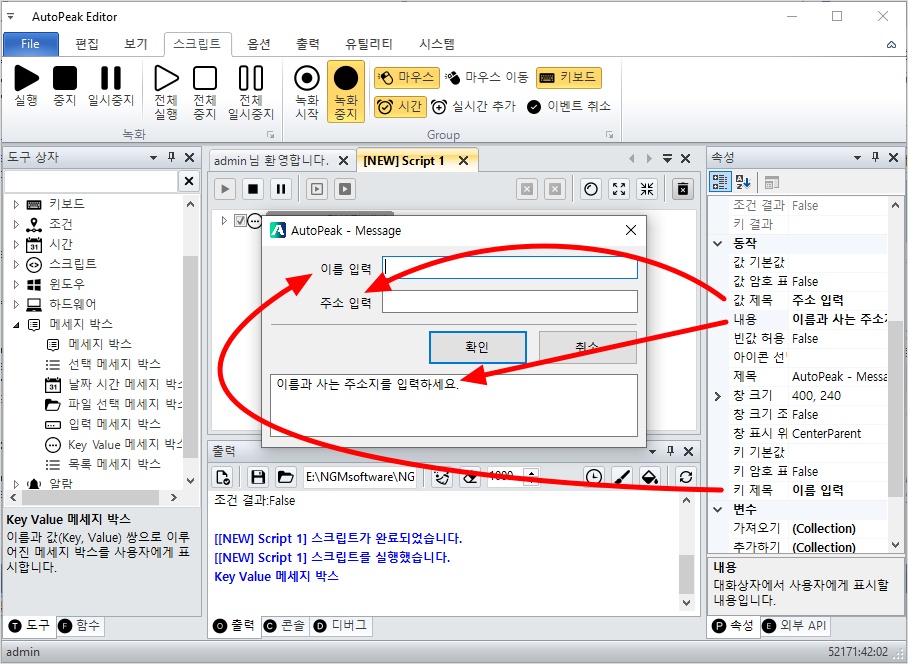Run all scripts with 전체 실행
This screenshot has width=908, height=664.
pyautogui.click(x=166, y=93)
